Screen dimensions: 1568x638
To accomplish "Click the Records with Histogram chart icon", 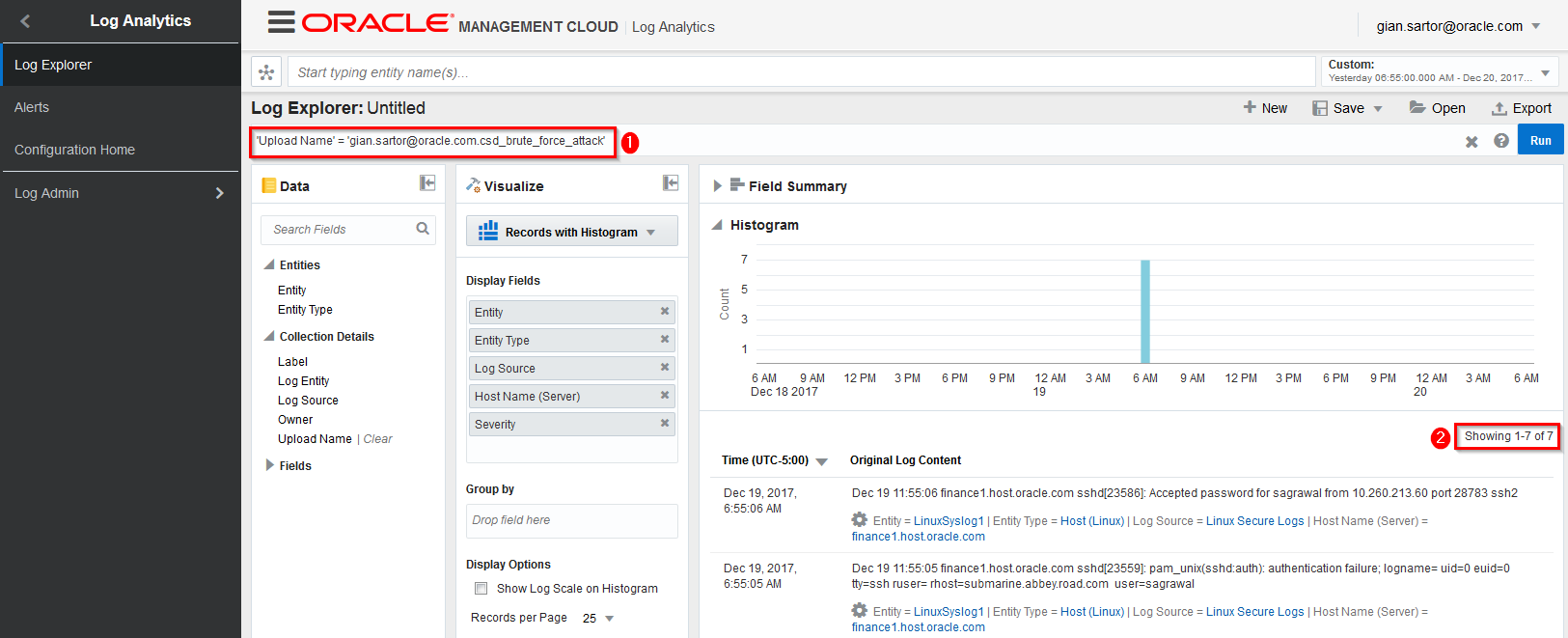I will [488, 231].
